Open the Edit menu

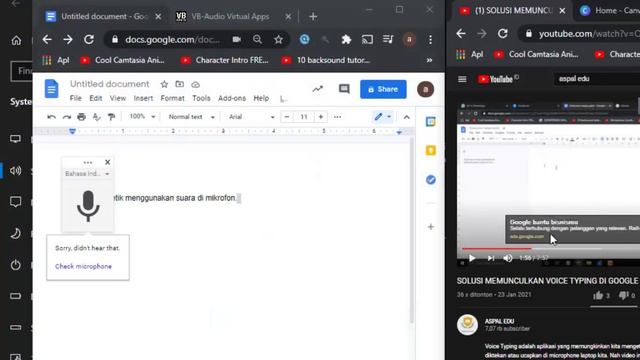[96, 98]
